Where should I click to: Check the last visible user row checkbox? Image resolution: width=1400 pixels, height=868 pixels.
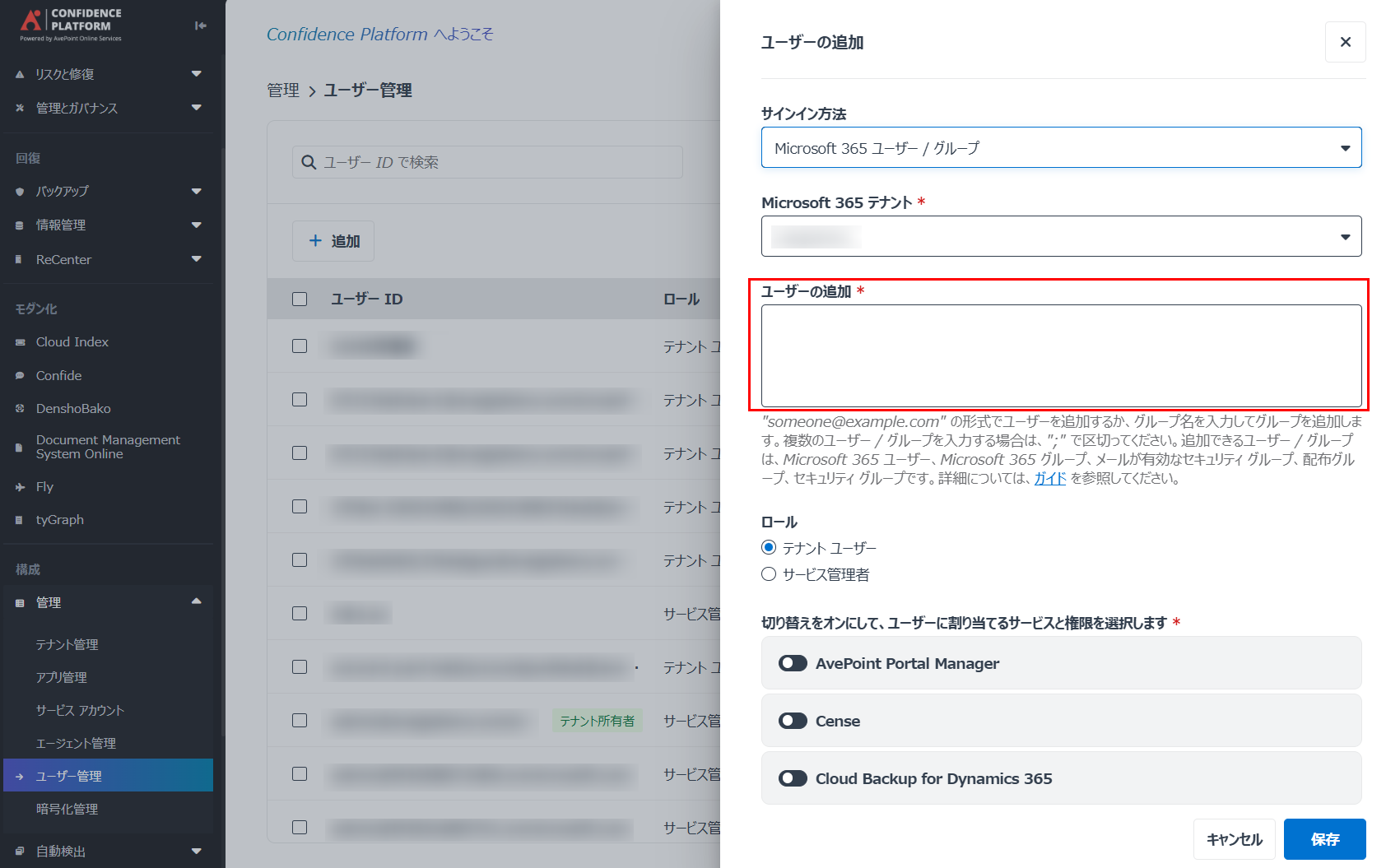pyautogui.click(x=300, y=827)
